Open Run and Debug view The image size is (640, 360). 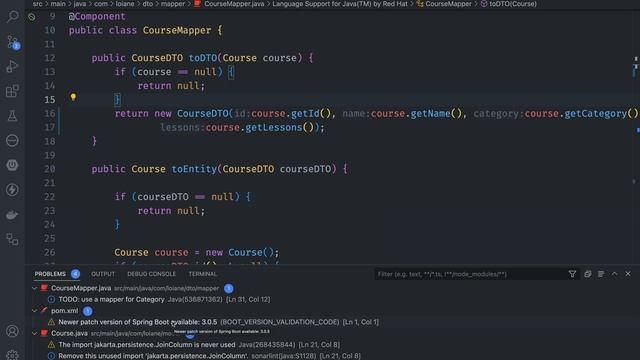(12, 66)
